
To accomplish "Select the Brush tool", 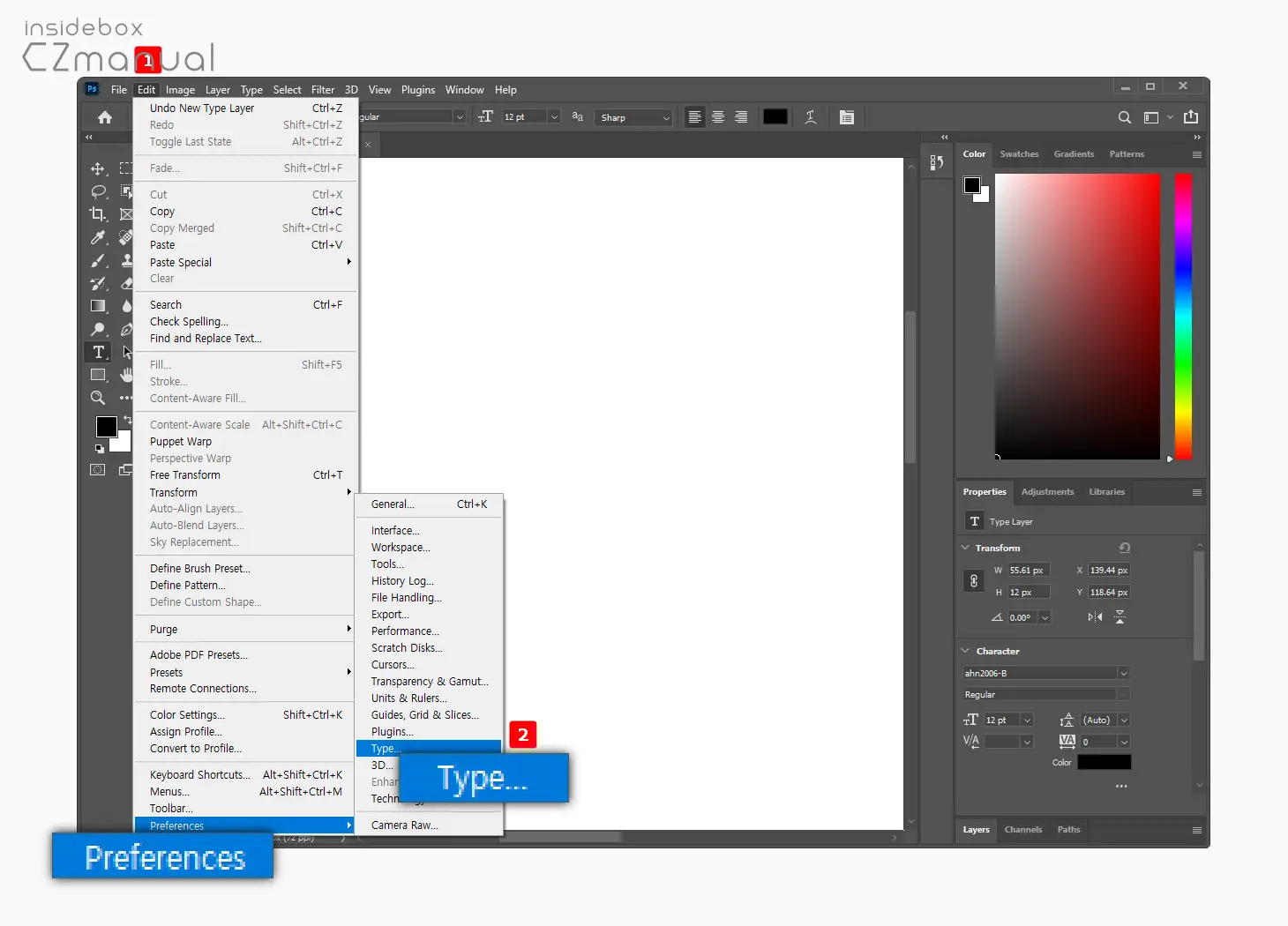I will (x=98, y=260).
